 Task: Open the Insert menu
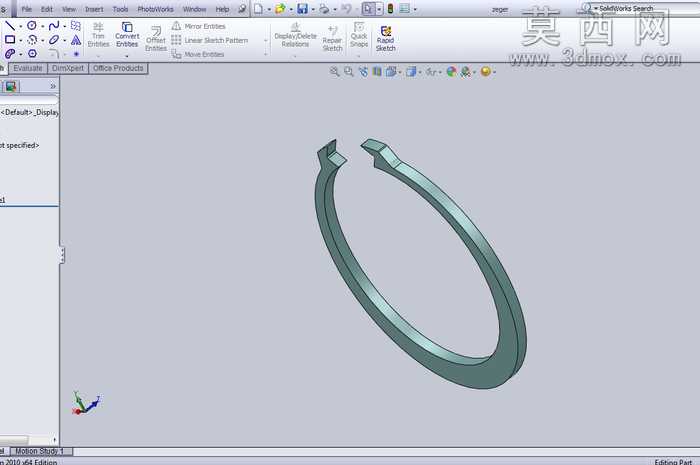click(94, 9)
